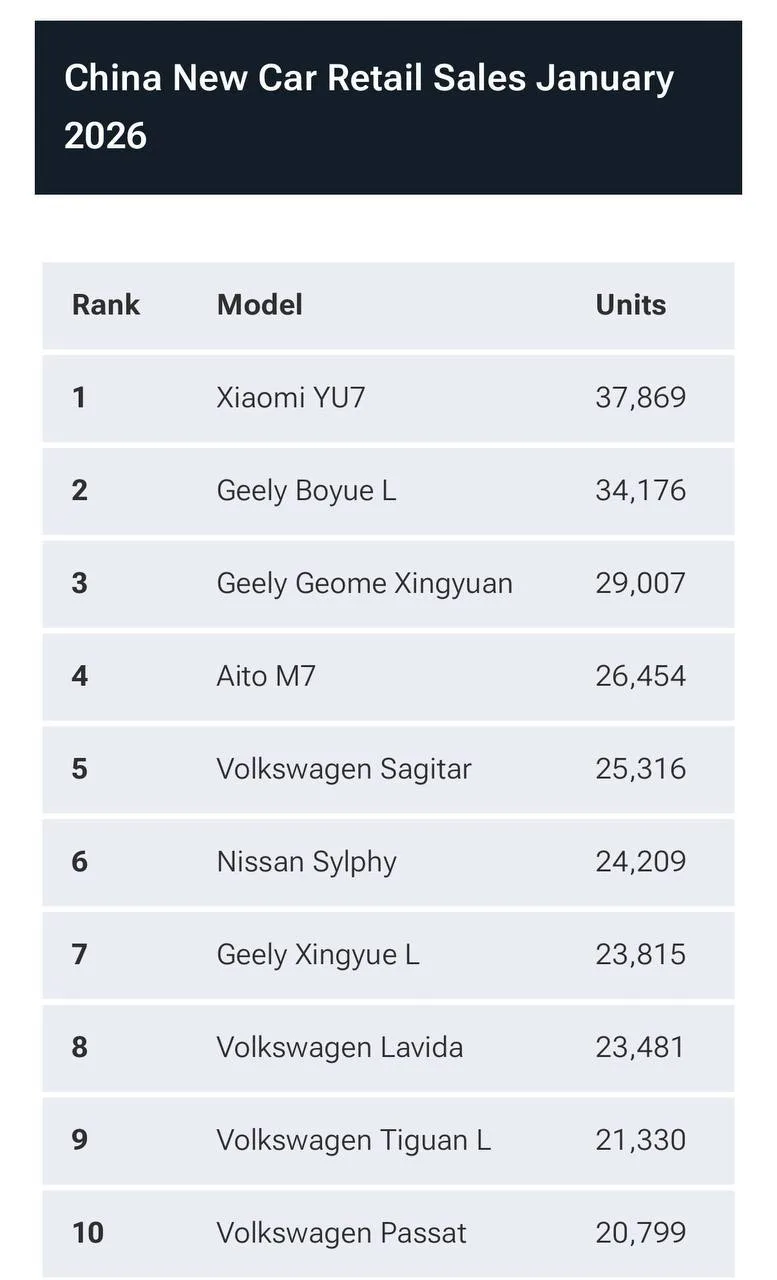
Task: Click the Volkswagen Tiguan L entry
Action: click(353, 1141)
